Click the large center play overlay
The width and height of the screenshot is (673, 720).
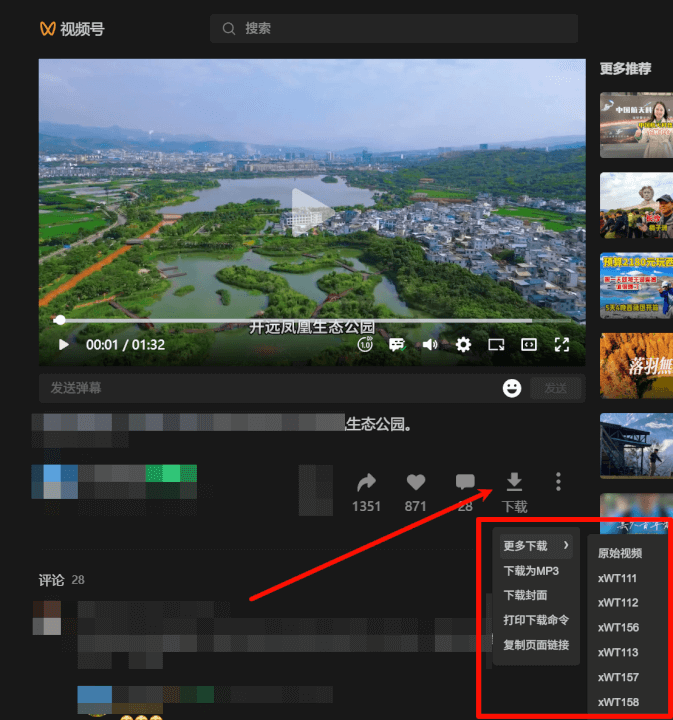tap(312, 212)
